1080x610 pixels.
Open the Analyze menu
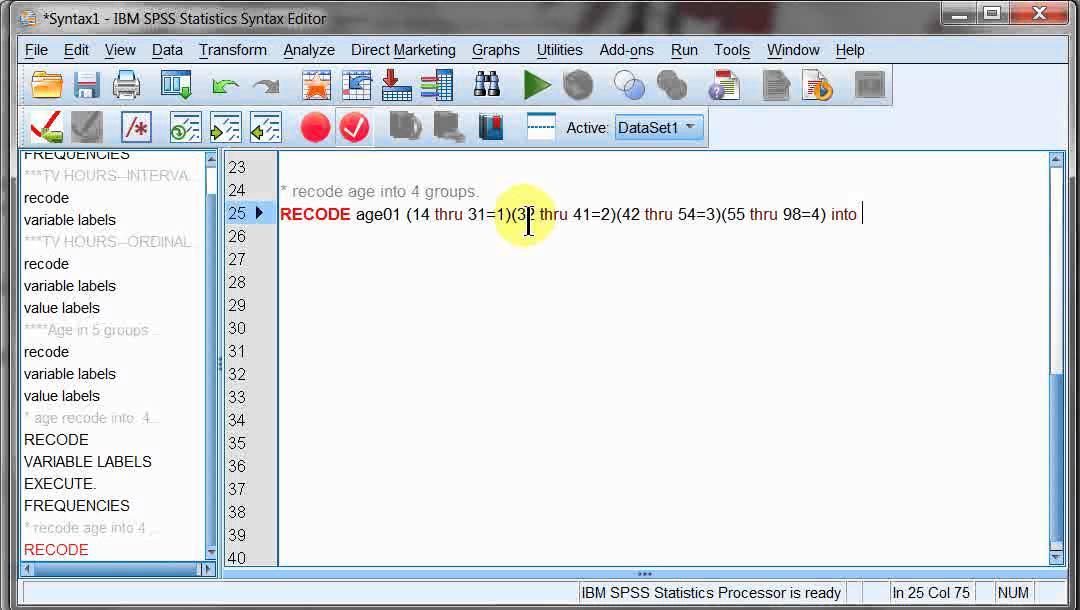309,50
